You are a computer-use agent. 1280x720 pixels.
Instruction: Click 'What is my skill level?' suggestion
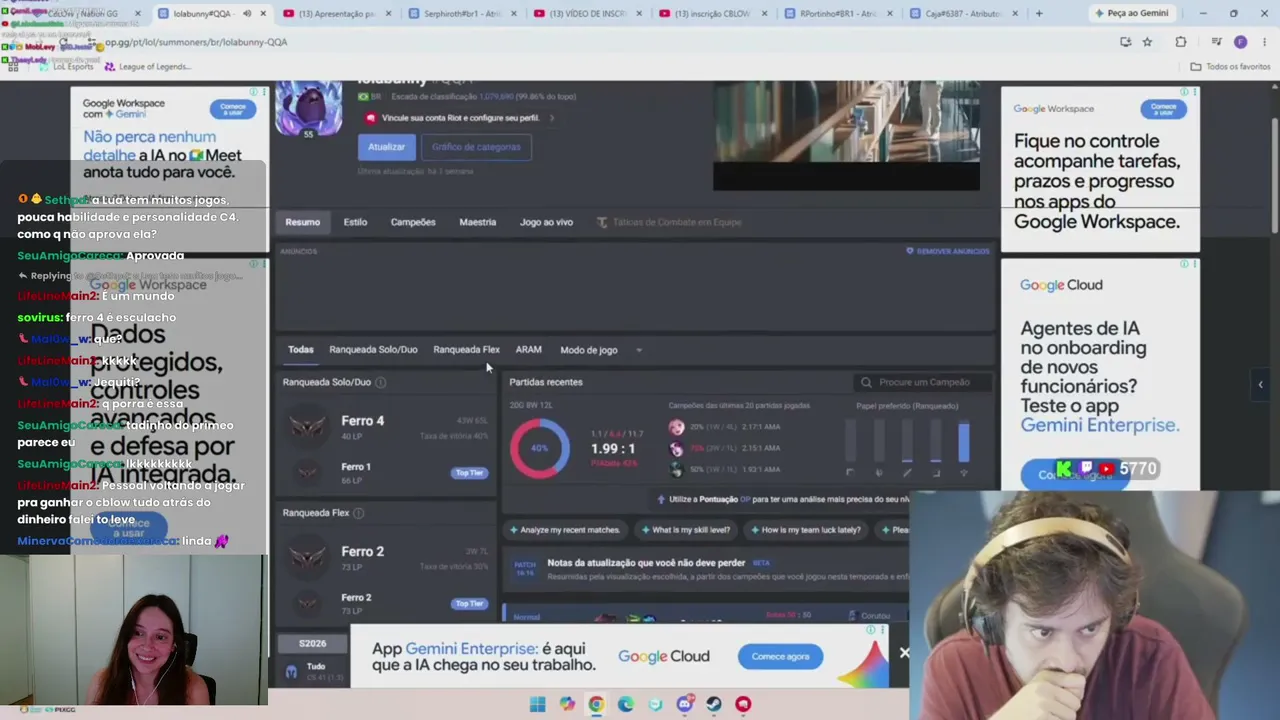pyautogui.click(x=685, y=530)
